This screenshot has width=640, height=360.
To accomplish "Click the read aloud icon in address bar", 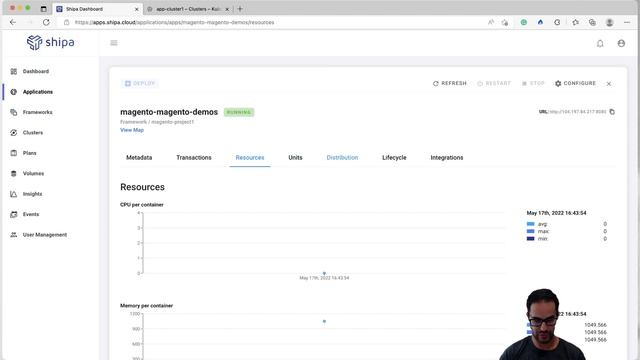I will coord(491,22).
